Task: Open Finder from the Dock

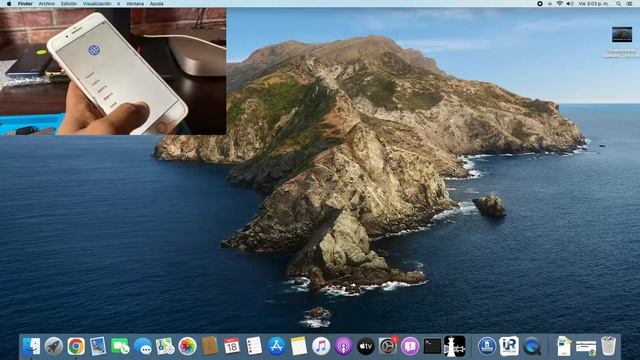Action: click(32, 346)
